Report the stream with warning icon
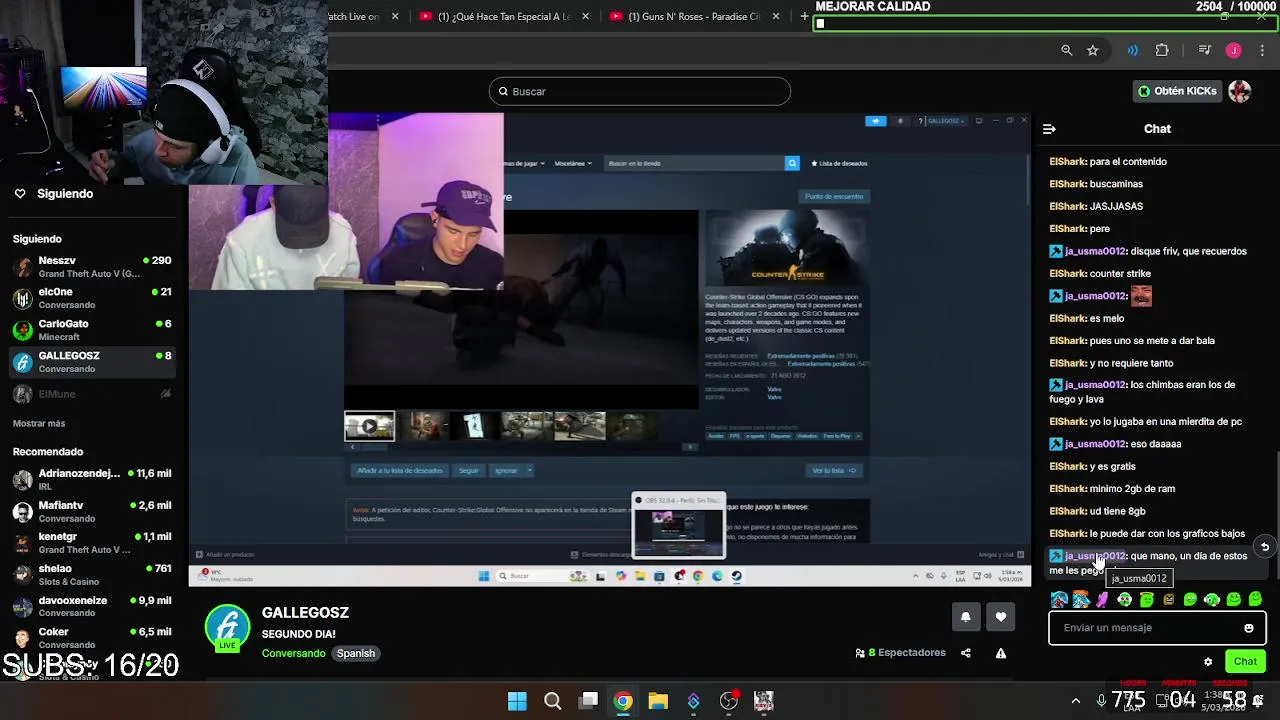The image size is (1280, 720). tap(1001, 653)
